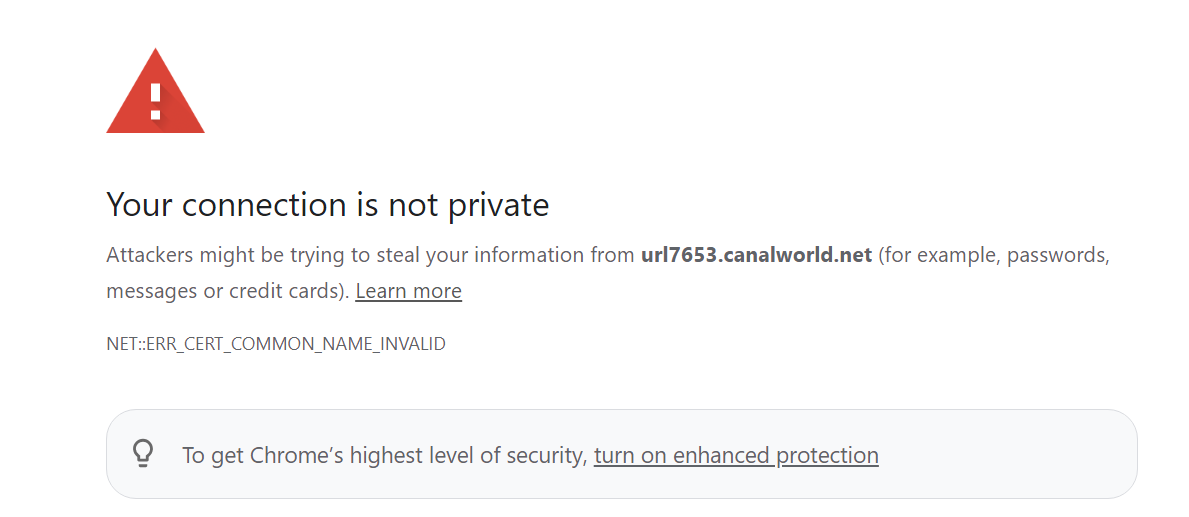Click the word more in the Learn more link

[436, 292]
